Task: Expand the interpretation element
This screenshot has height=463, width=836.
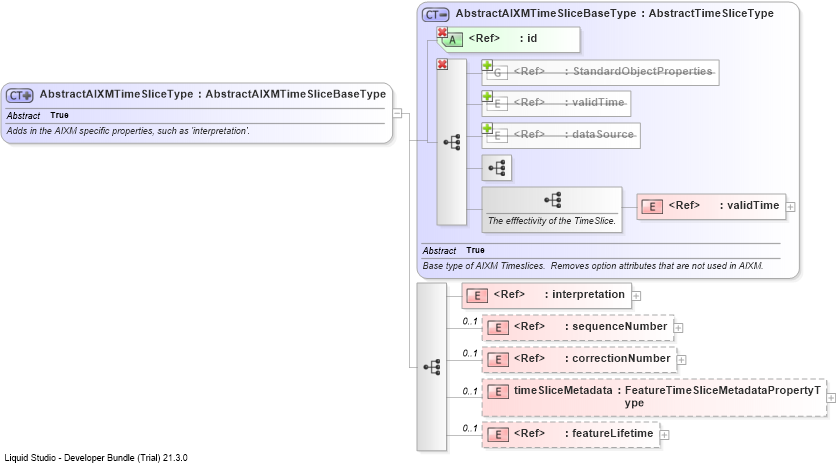Action: (x=636, y=296)
